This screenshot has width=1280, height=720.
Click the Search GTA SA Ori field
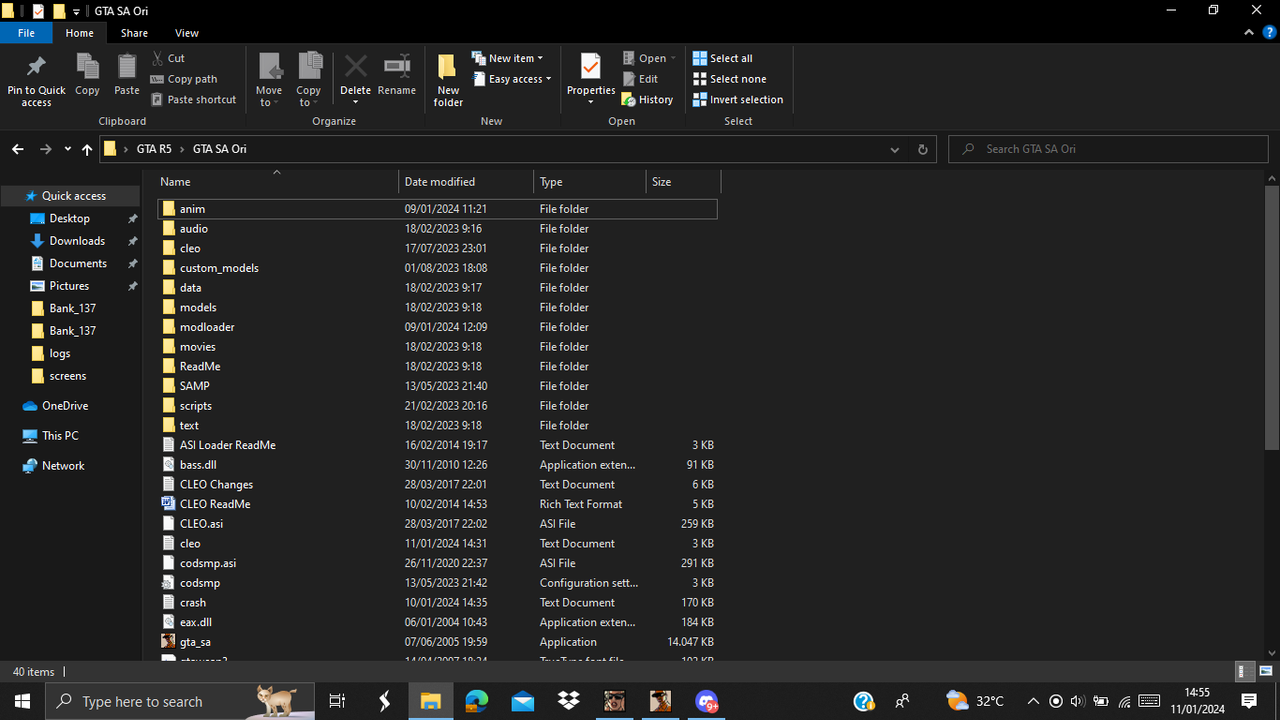1108,149
